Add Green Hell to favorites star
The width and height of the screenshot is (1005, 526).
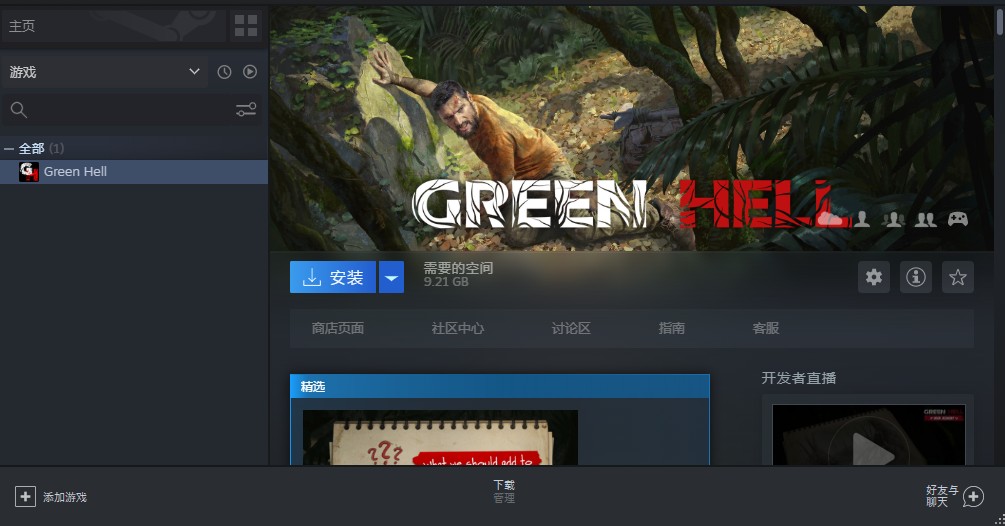(x=958, y=277)
